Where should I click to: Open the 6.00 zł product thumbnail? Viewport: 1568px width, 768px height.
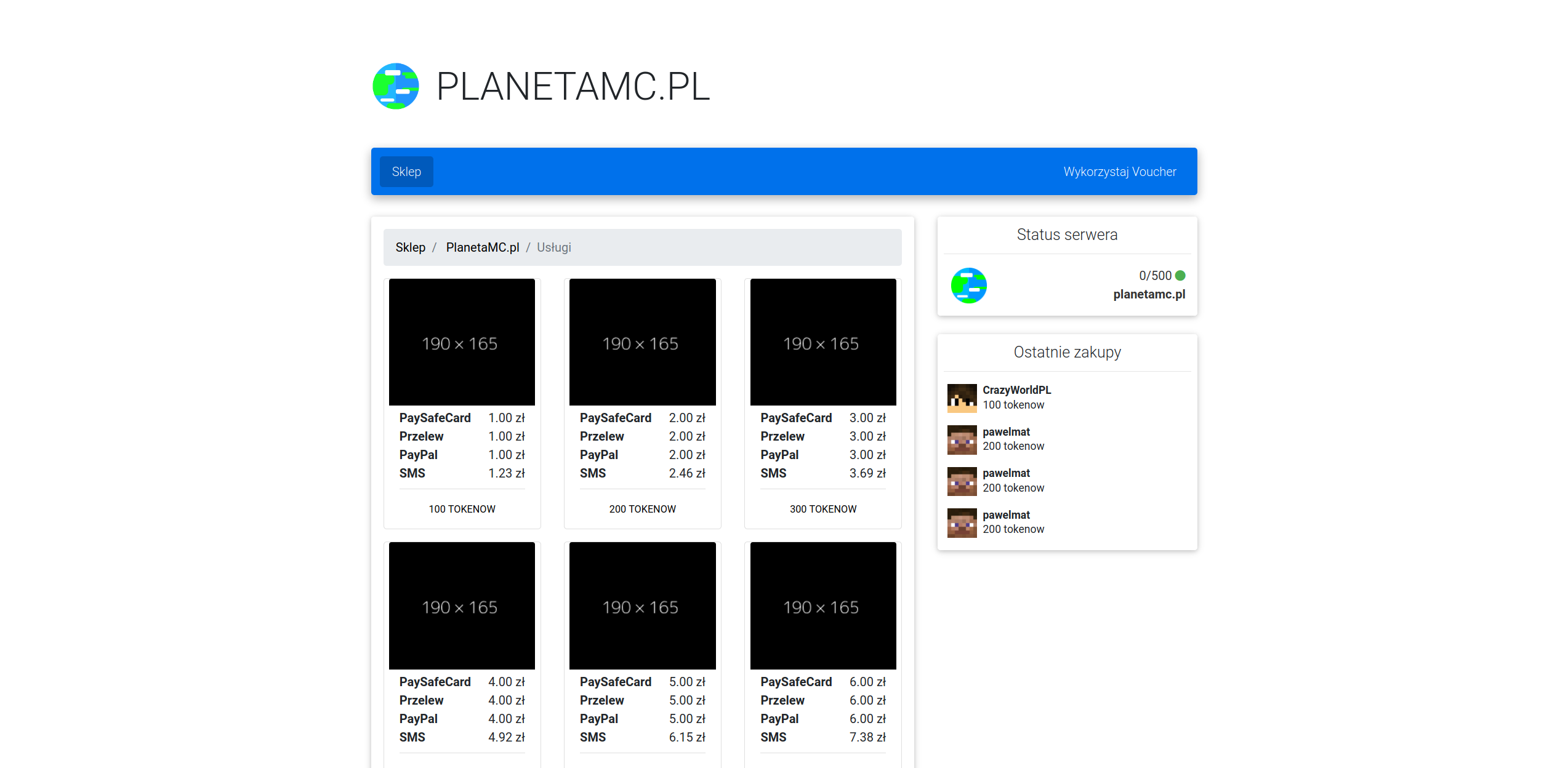point(822,606)
